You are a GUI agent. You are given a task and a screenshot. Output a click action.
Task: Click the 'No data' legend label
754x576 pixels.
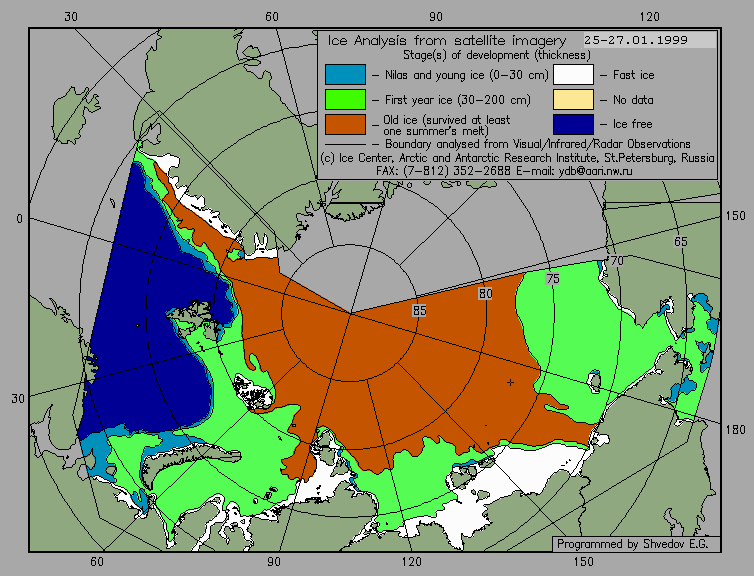(633, 100)
